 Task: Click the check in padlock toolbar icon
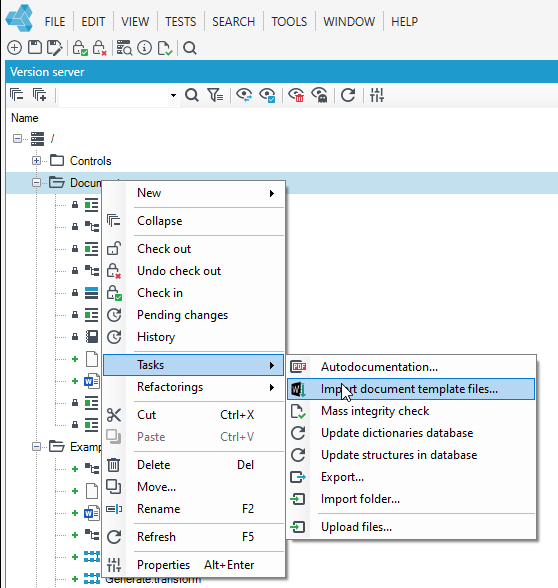click(x=80, y=48)
